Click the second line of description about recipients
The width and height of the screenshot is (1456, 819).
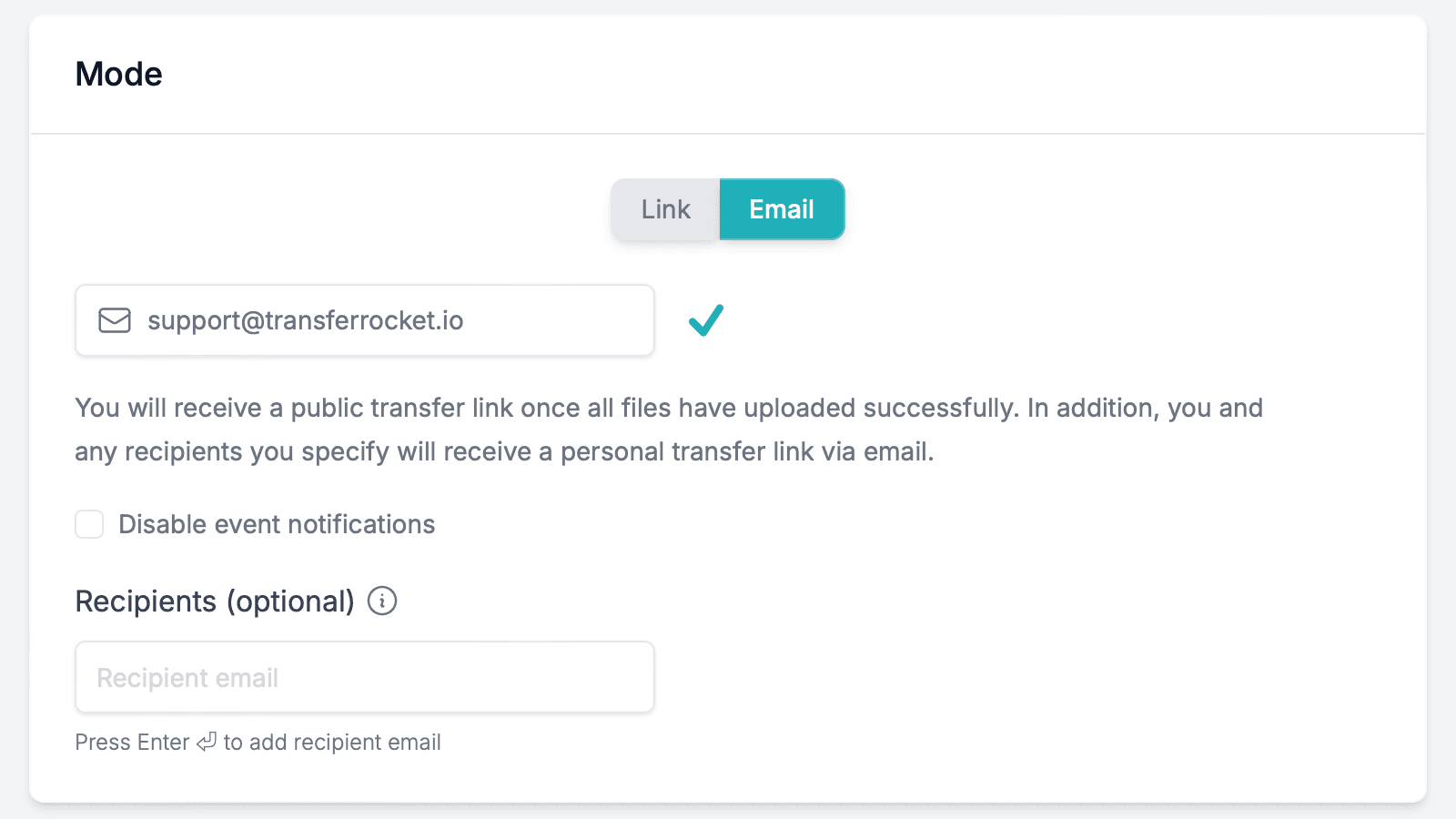pos(504,451)
